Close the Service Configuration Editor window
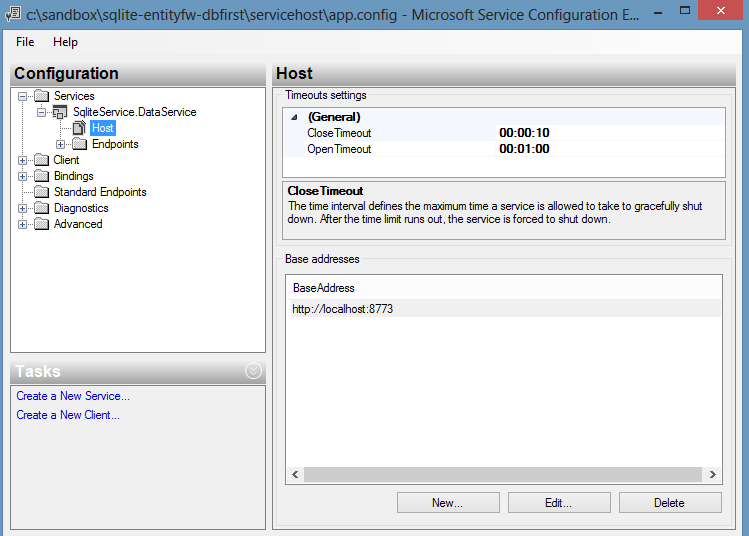Viewport: 749px width, 536px height. pyautogui.click(x=720, y=11)
